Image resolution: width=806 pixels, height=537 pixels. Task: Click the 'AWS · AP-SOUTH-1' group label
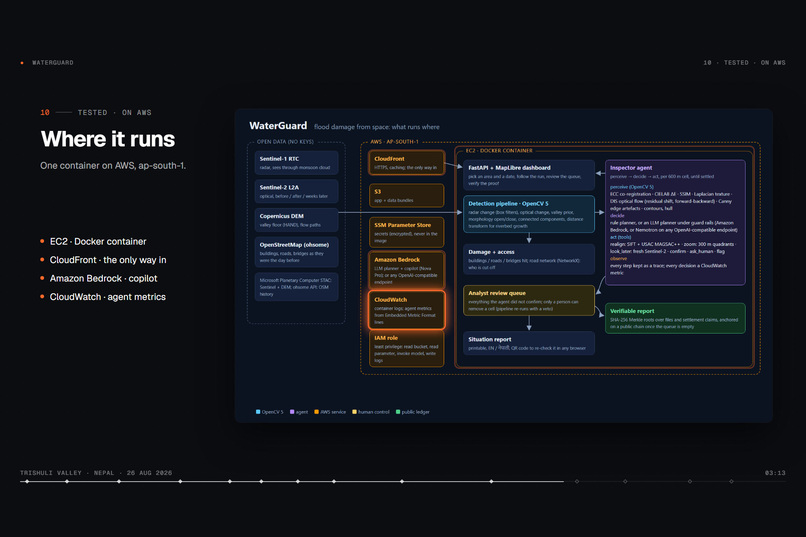394,142
